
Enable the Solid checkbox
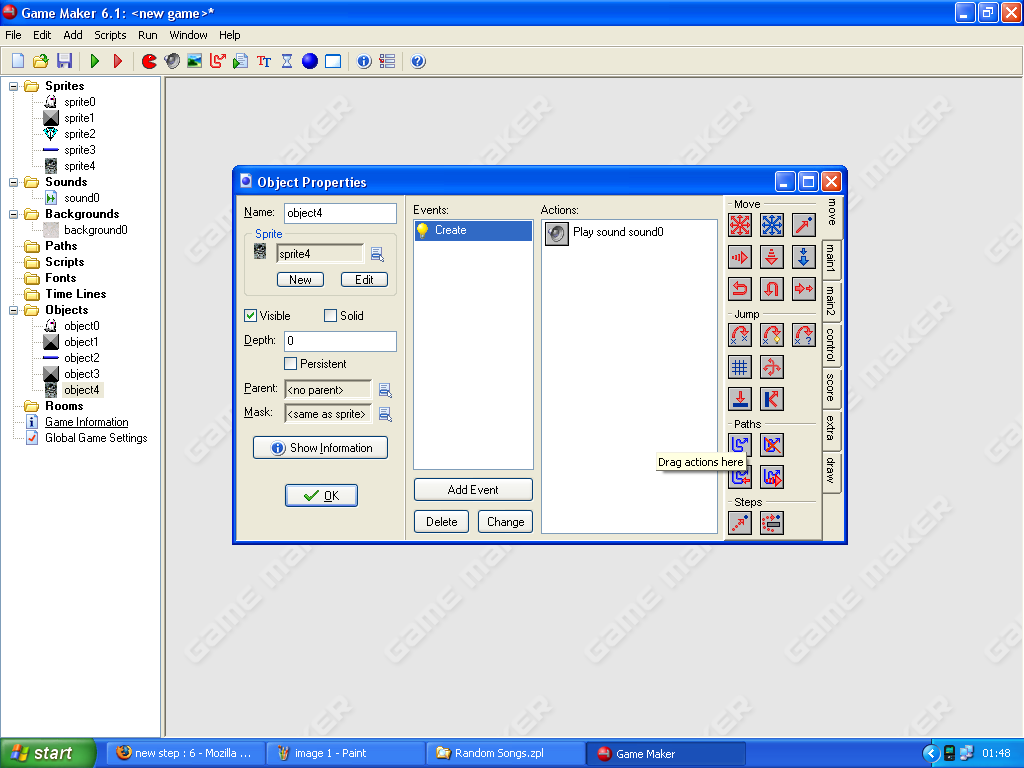[331, 316]
